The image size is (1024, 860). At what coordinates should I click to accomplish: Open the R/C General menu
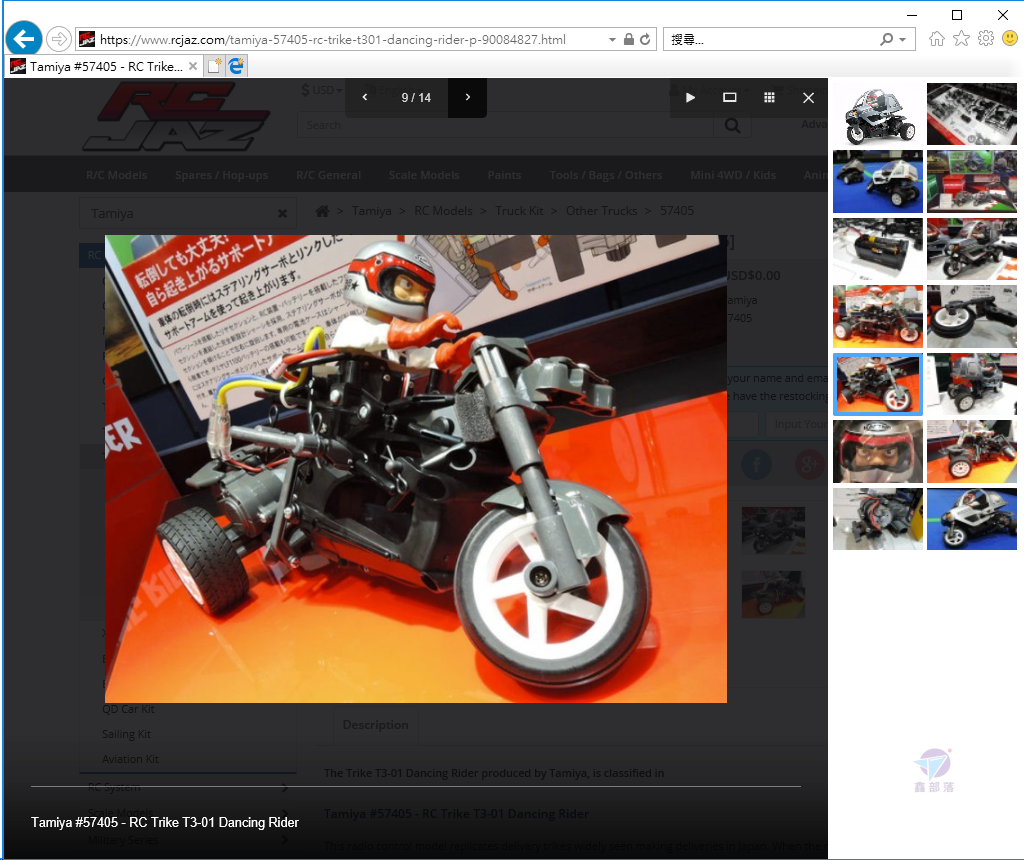(328, 175)
